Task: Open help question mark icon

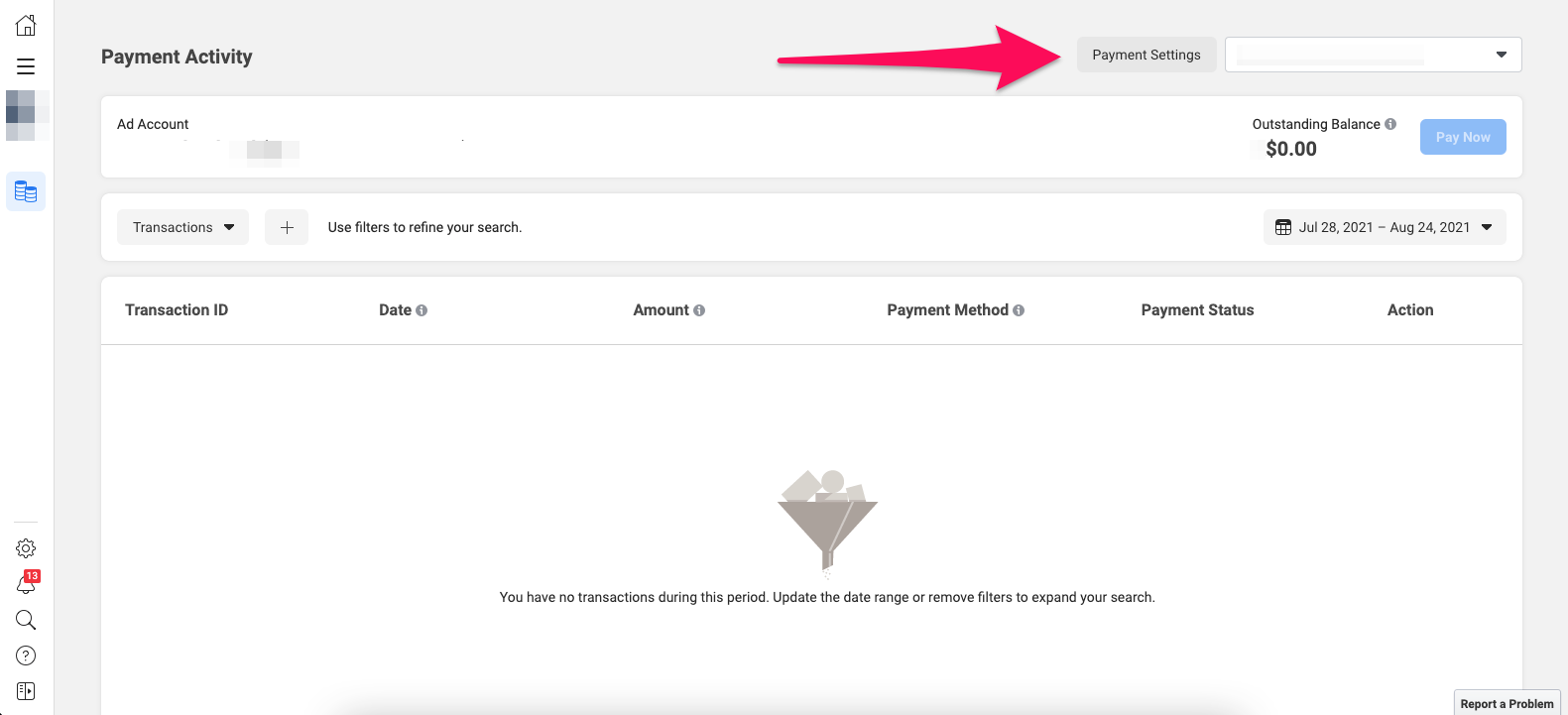Action: click(26, 655)
